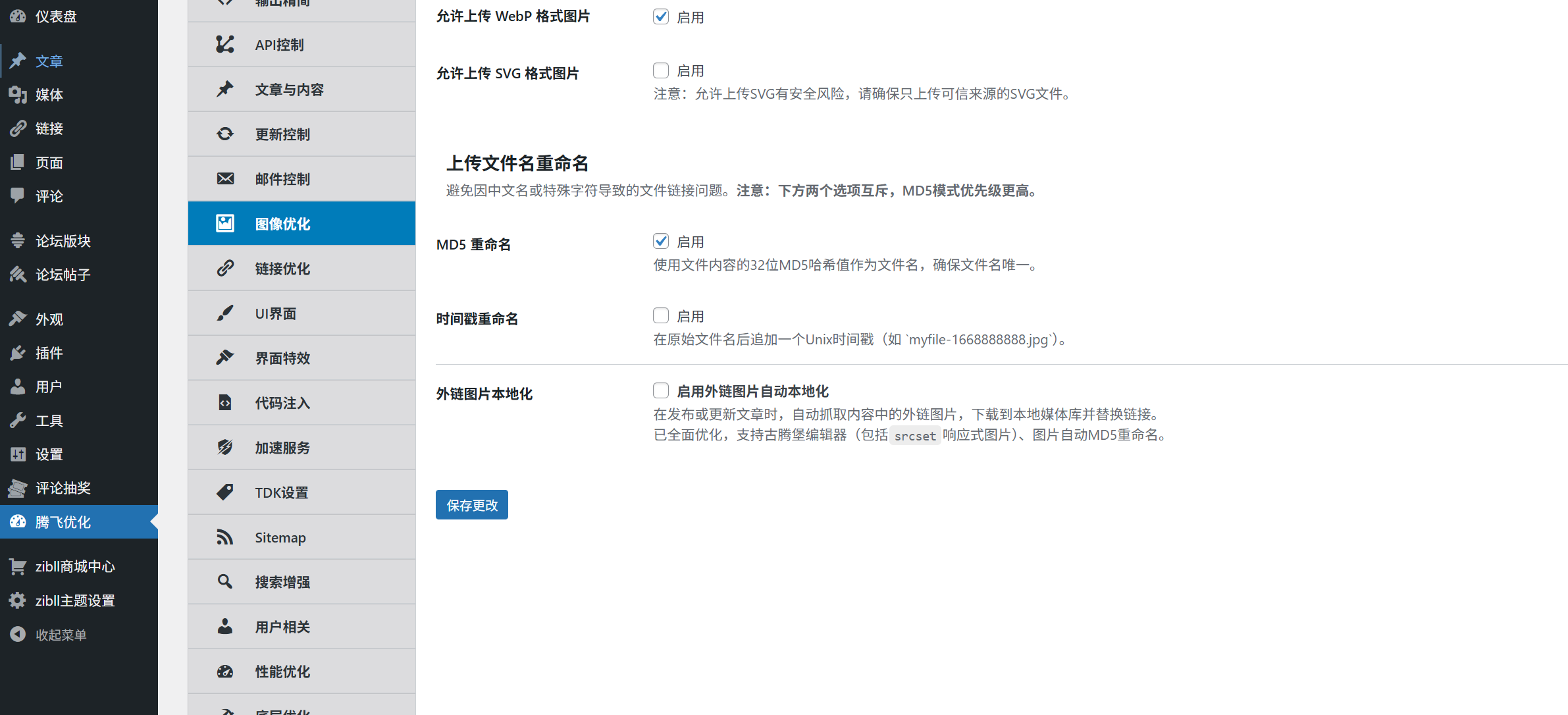Uncheck MD5 重命名 enable box
The width and height of the screenshot is (1568, 715).
(x=660, y=241)
